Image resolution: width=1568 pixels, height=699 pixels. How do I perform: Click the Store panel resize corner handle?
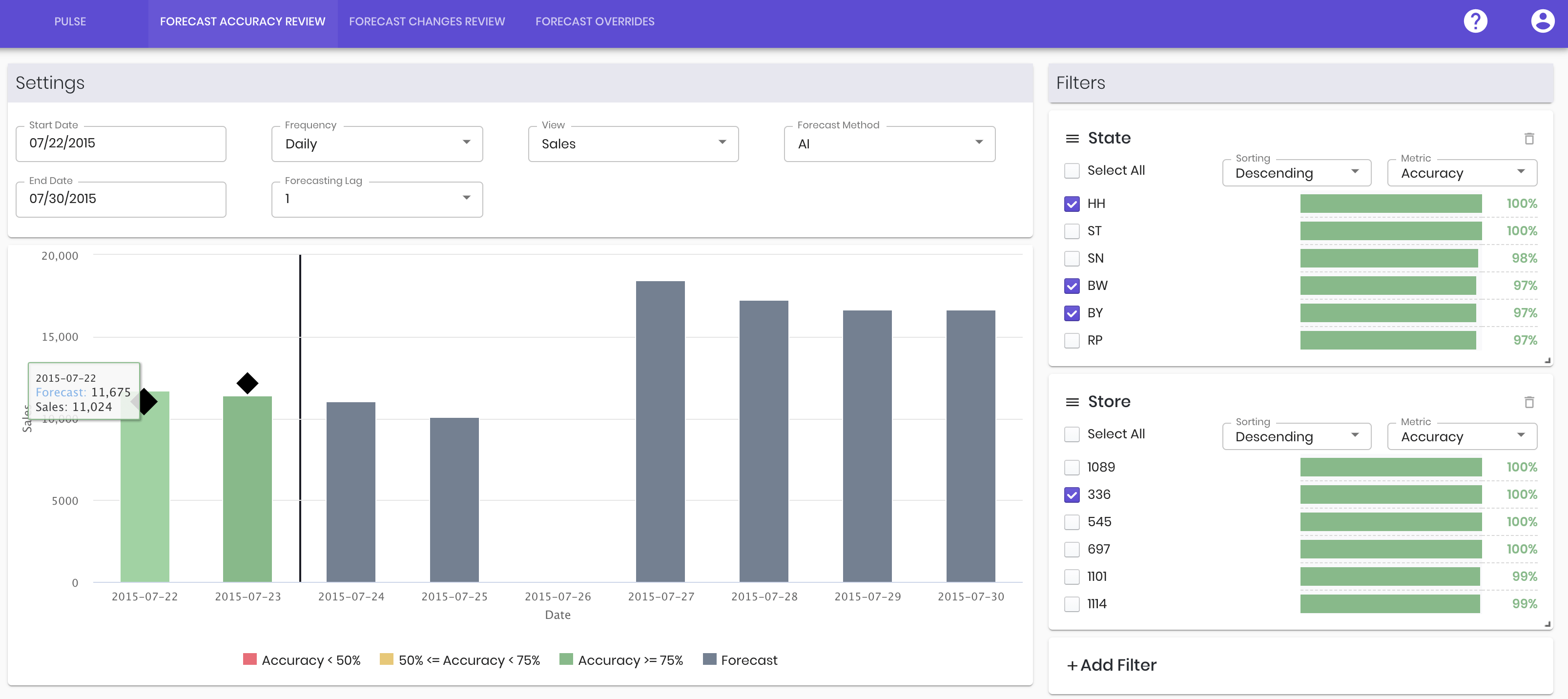(x=1547, y=624)
